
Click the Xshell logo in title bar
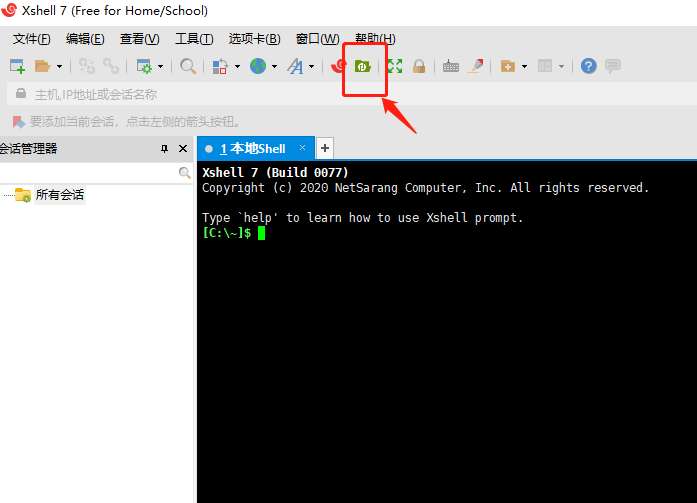click(x=9, y=10)
